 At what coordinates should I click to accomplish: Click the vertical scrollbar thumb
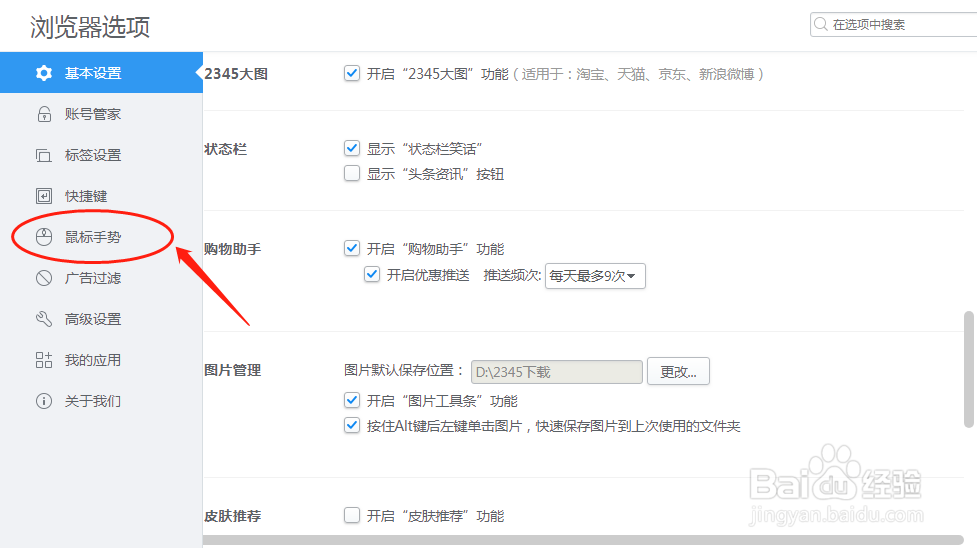968,369
